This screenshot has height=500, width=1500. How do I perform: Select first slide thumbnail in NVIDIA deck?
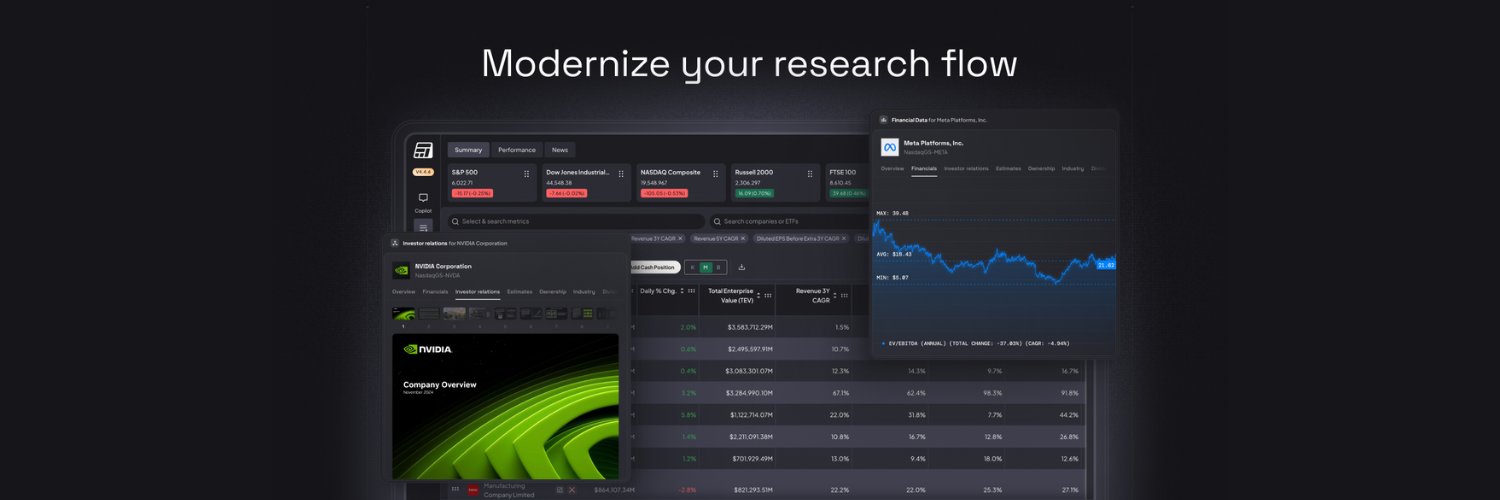403,313
